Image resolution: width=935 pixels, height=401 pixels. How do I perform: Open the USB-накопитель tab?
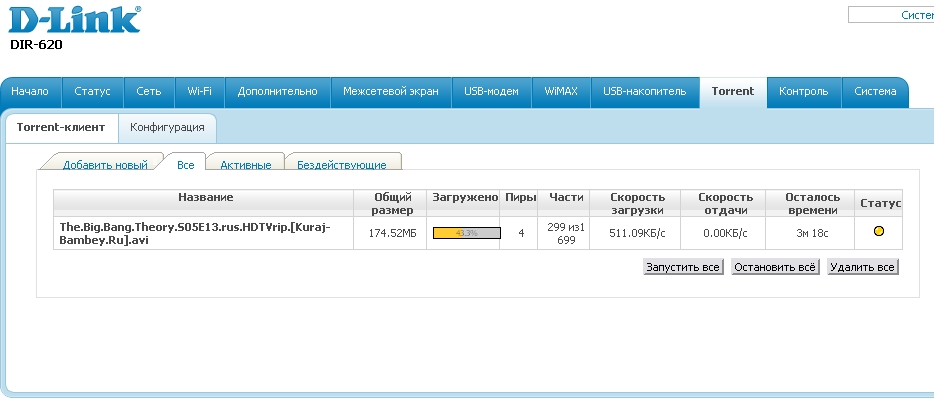pos(645,92)
